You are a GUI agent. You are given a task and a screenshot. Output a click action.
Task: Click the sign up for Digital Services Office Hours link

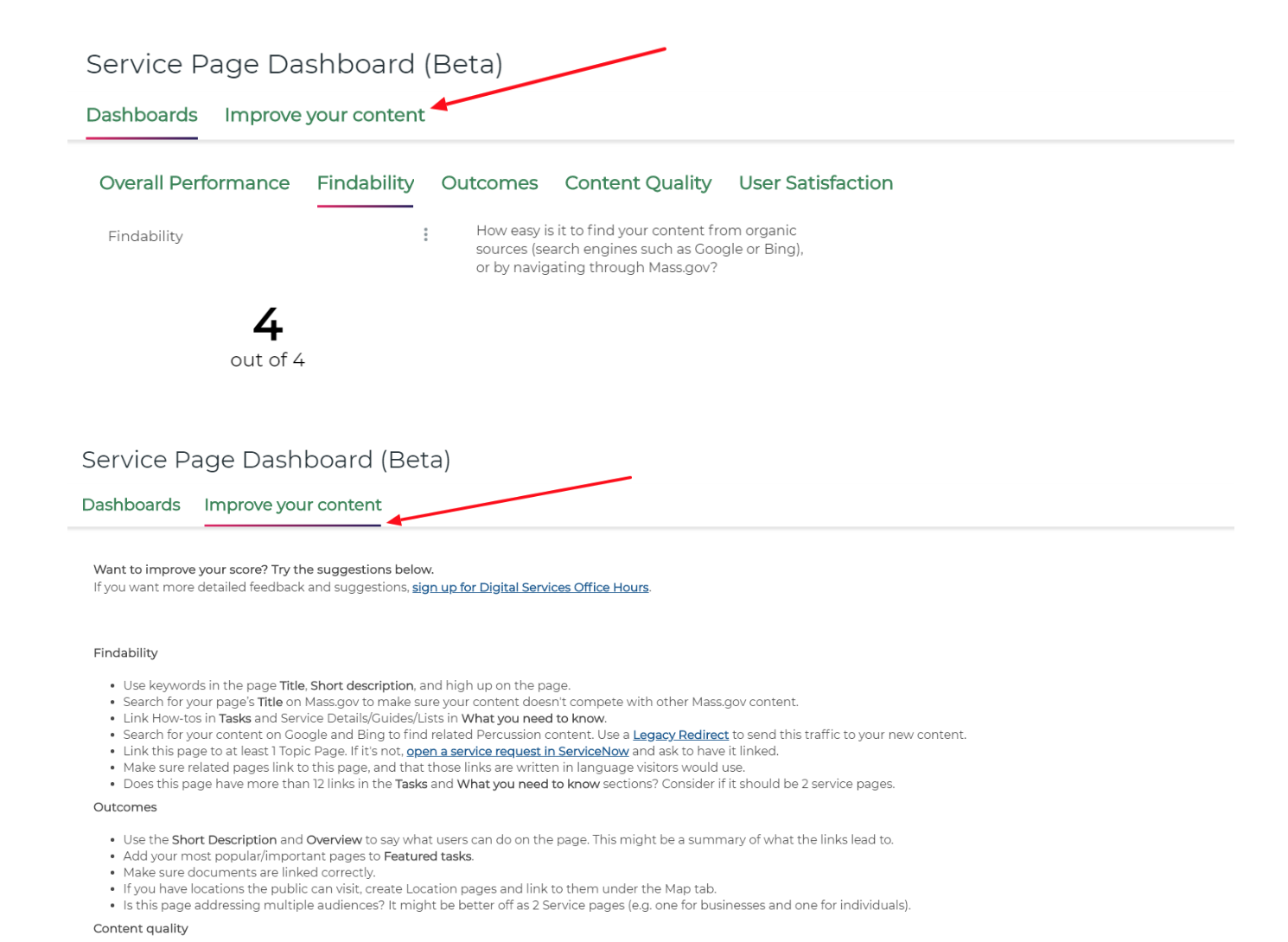(x=530, y=587)
